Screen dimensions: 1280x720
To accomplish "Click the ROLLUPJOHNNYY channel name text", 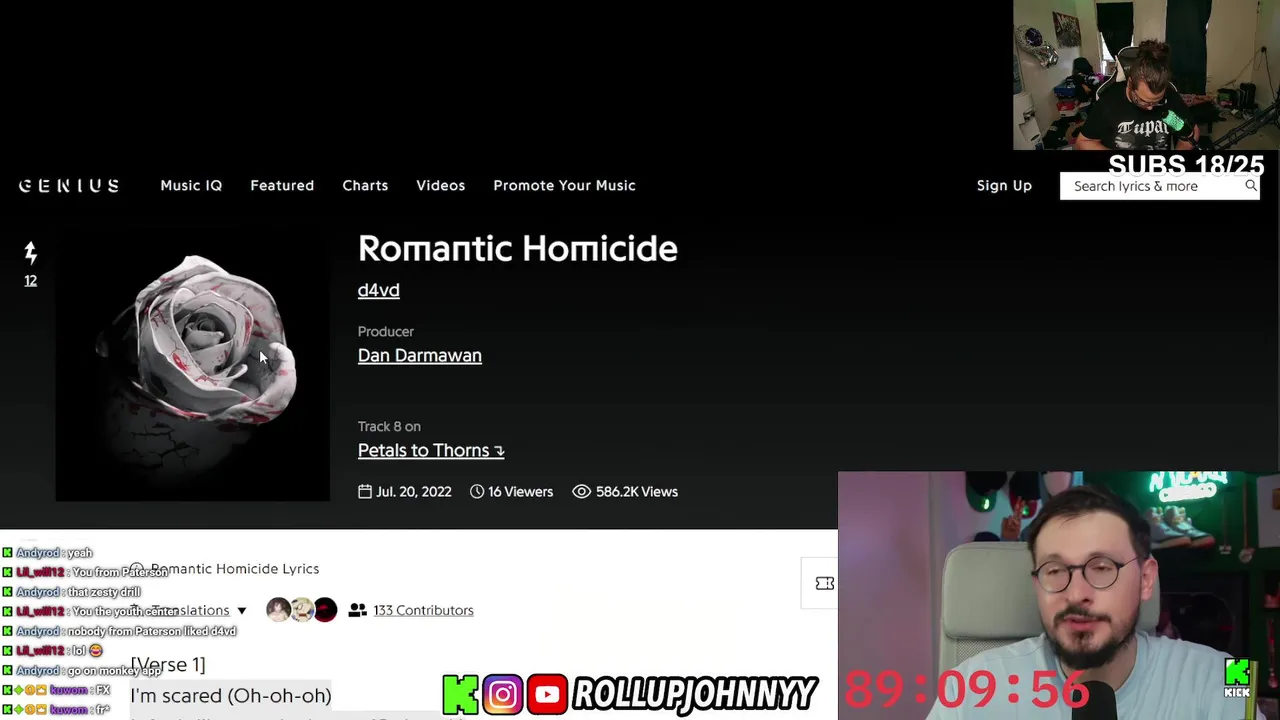I will coord(695,693).
